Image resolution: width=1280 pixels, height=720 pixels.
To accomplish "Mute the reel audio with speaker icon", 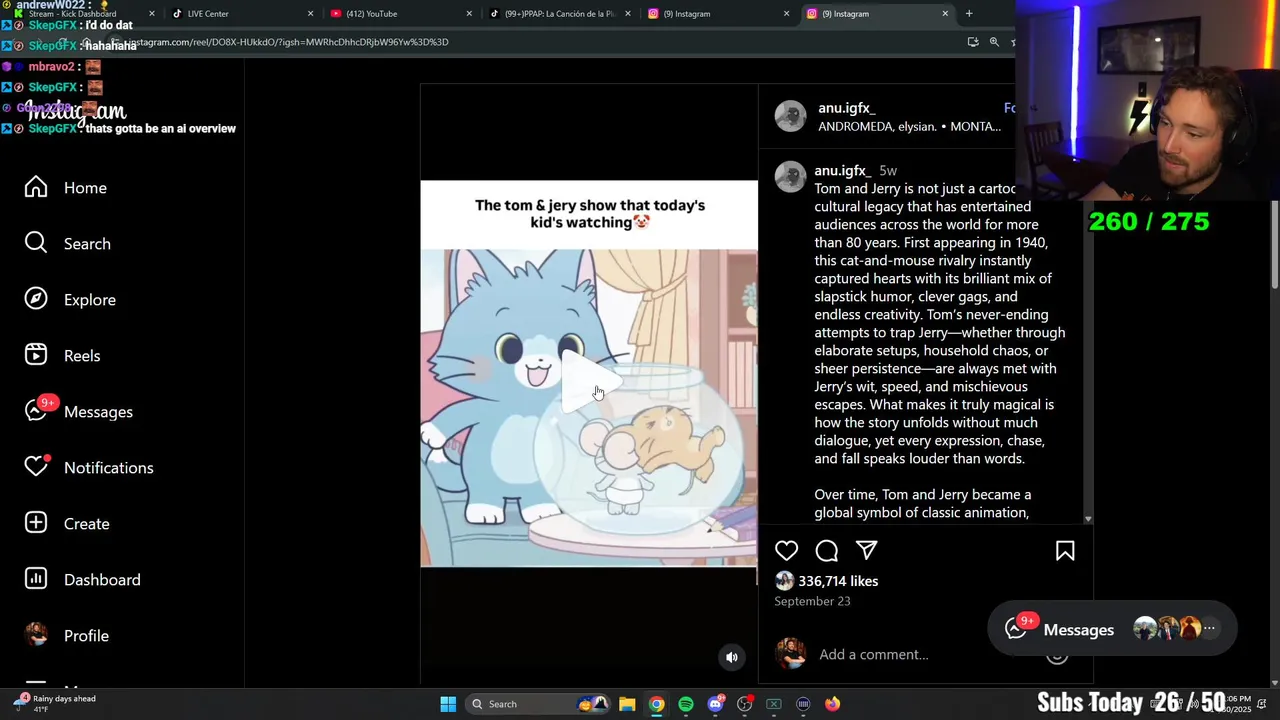I will click(x=732, y=657).
